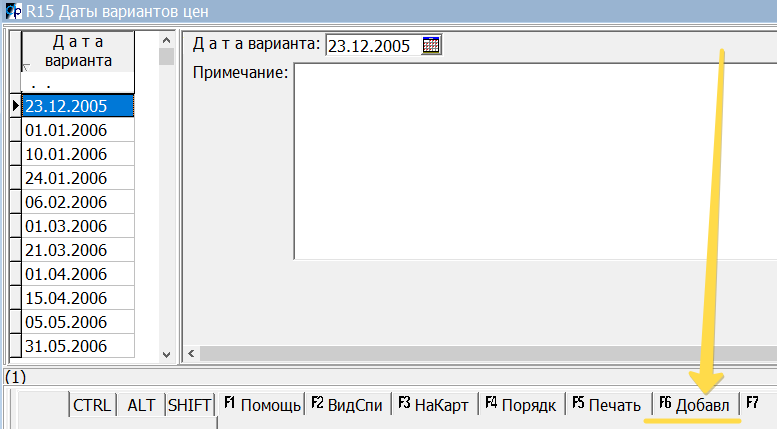Click inside the Примечание note text area

pyautogui.click(x=535, y=161)
